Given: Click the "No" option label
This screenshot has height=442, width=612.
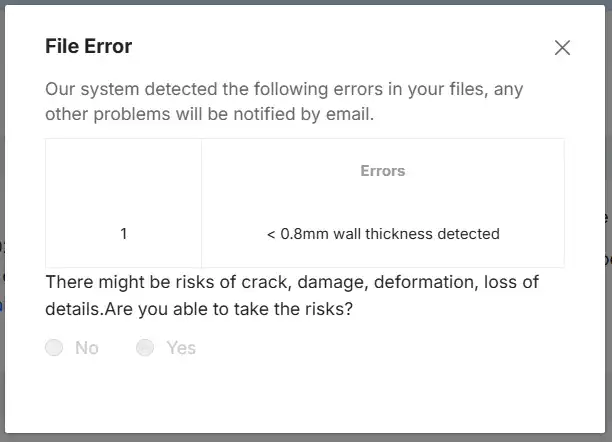Looking at the screenshot, I should pyautogui.click(x=87, y=348).
